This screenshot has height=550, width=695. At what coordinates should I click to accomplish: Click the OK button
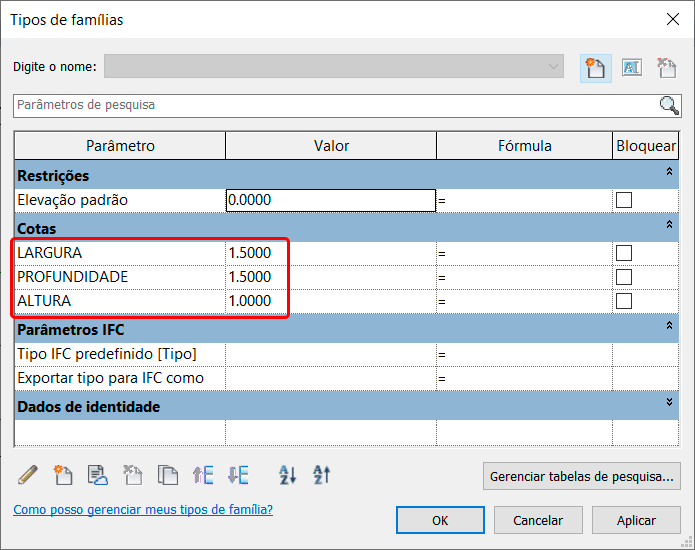tap(440, 520)
